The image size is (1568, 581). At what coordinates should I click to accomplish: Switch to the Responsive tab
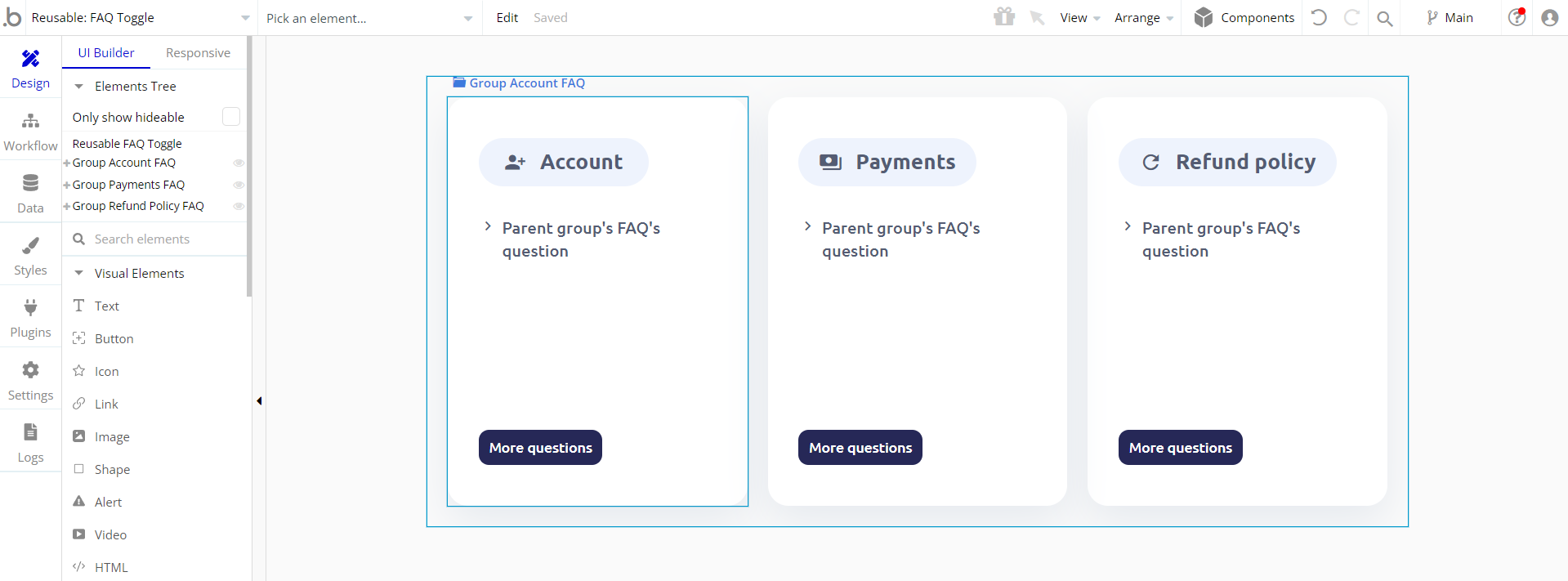coord(198,53)
